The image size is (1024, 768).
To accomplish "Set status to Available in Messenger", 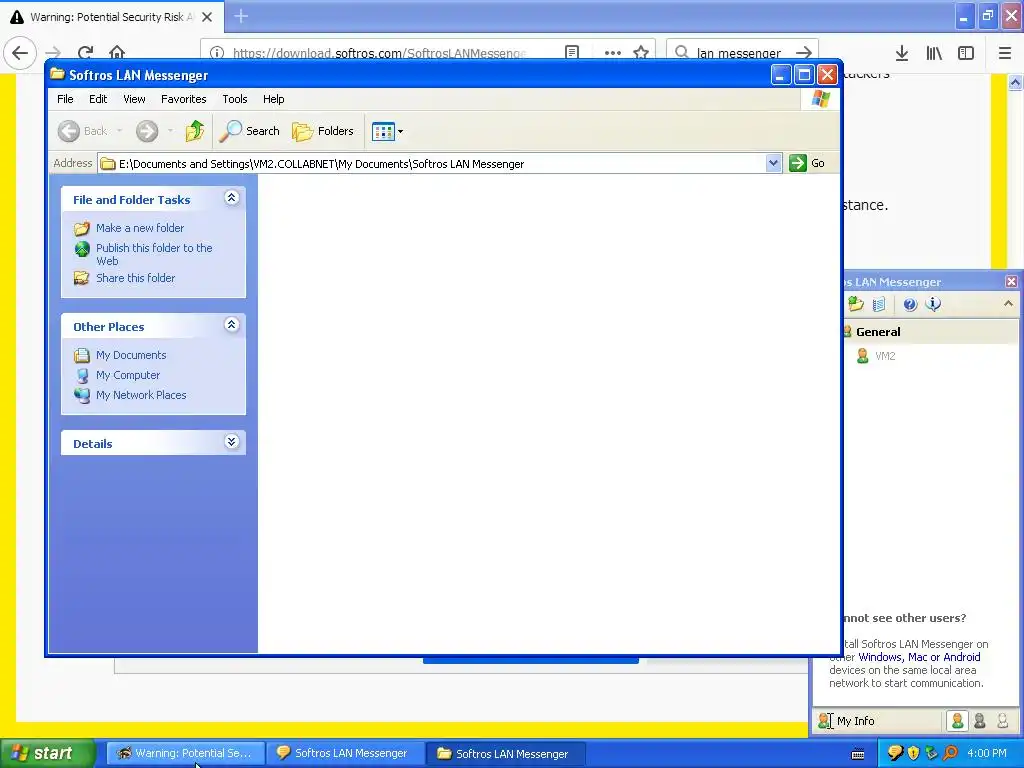I will tap(957, 721).
